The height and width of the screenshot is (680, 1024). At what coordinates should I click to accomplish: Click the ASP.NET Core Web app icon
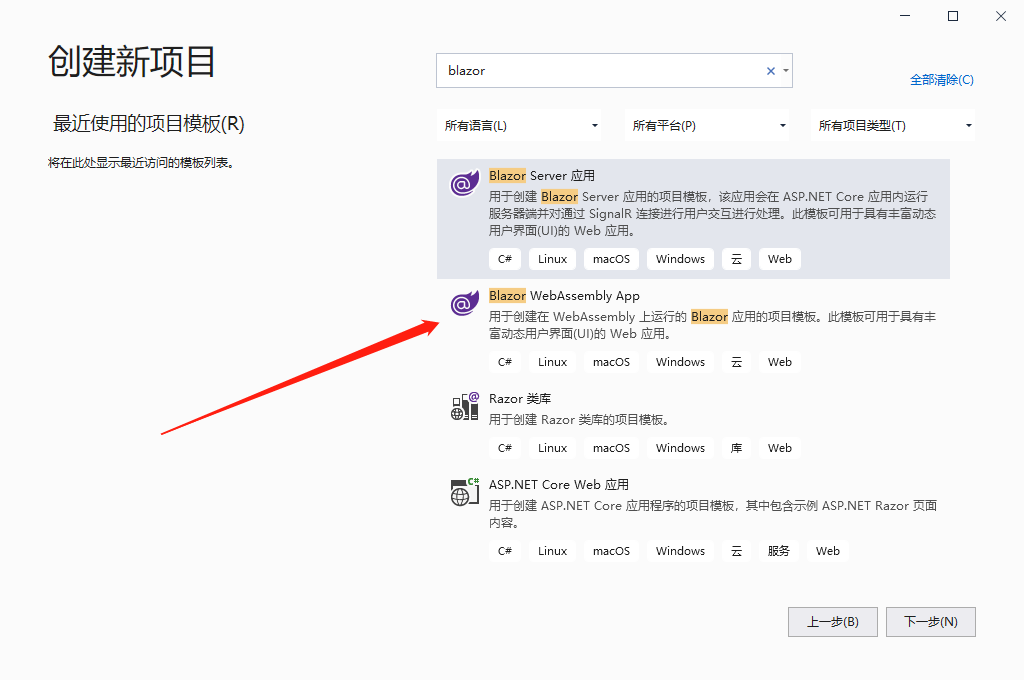(464, 492)
